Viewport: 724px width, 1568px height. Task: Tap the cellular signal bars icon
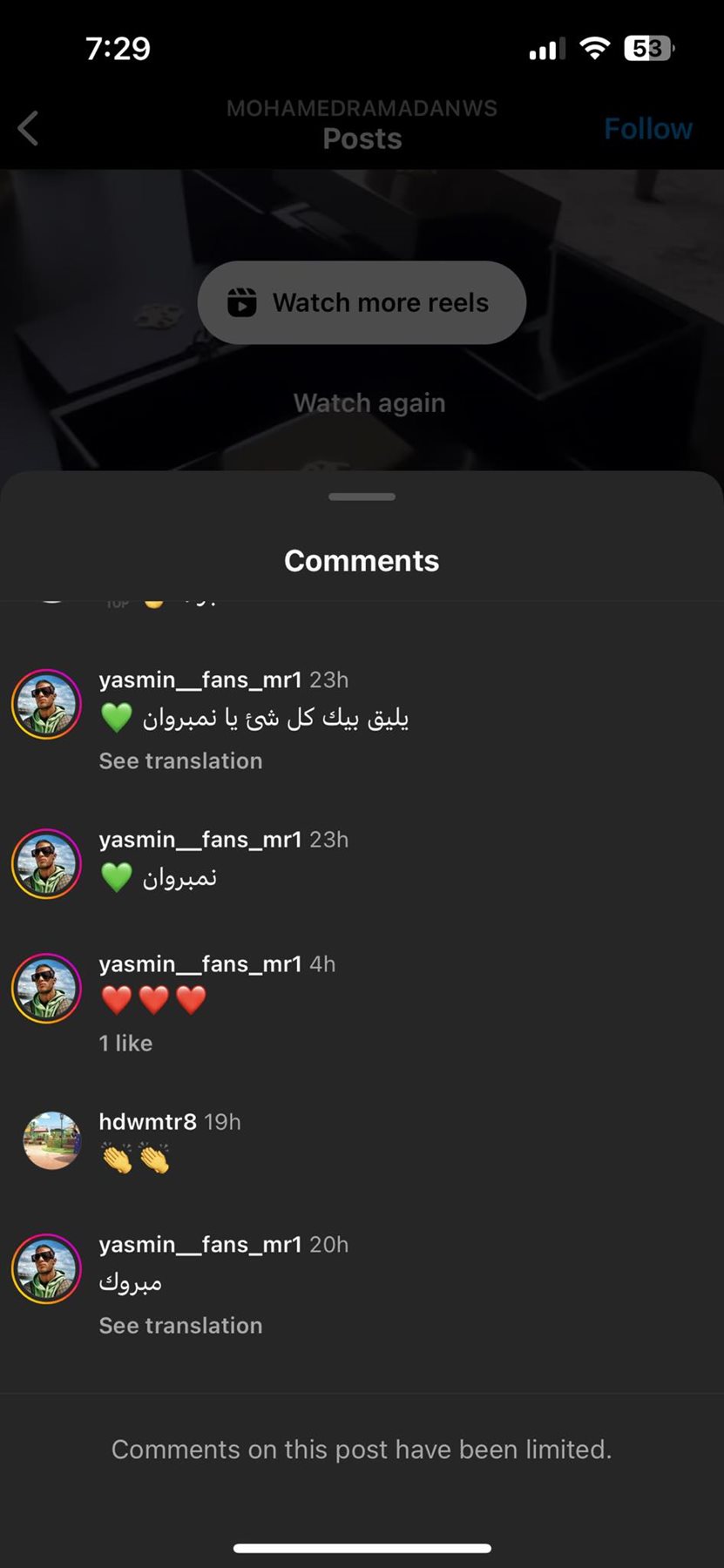(547, 49)
